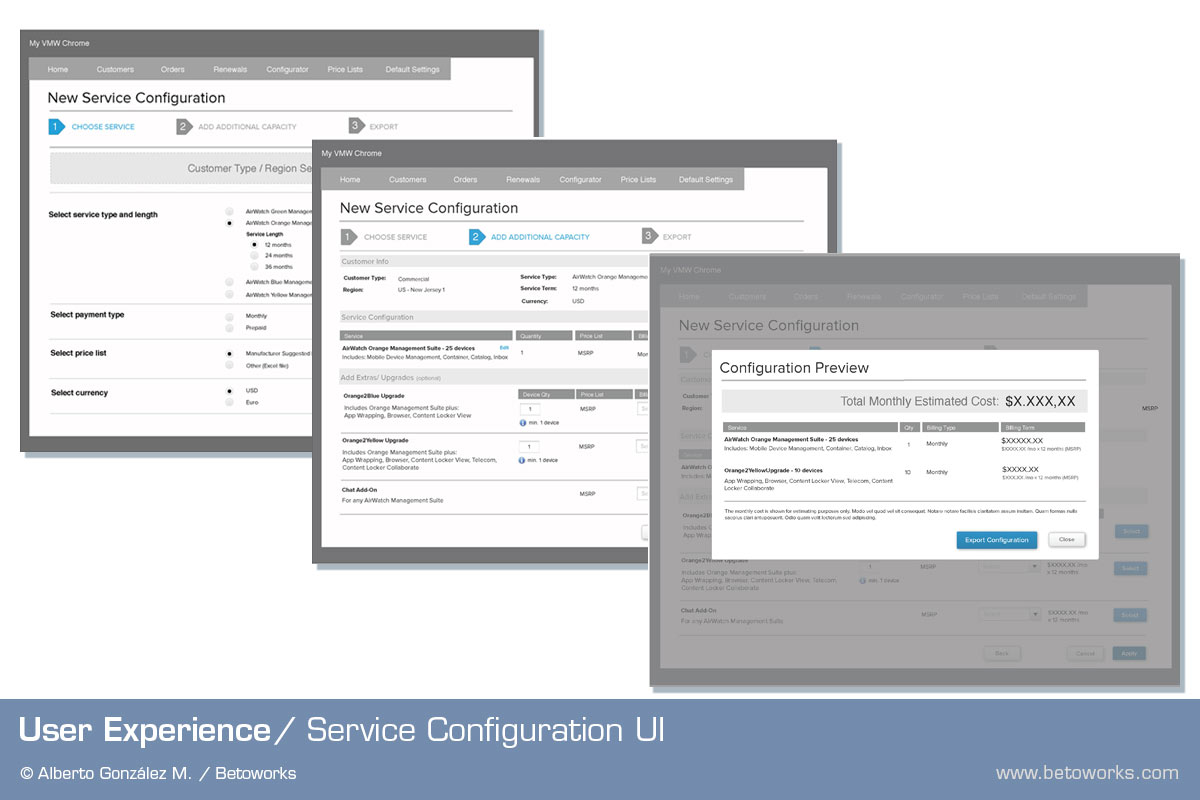Click the Orange2Blue Upgrade device quantity field

(529, 409)
